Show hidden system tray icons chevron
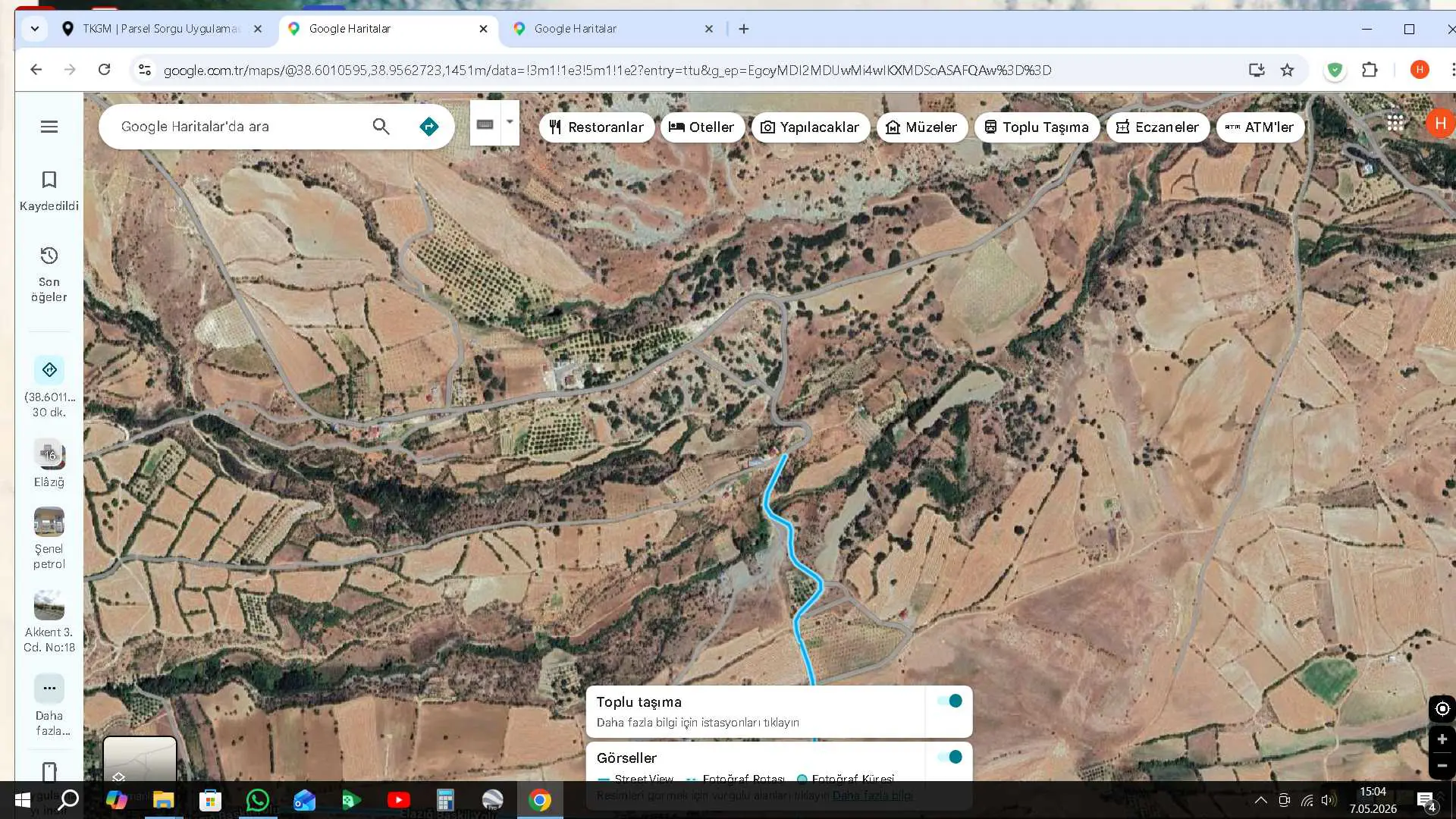The width and height of the screenshot is (1456, 819). tap(1260, 800)
